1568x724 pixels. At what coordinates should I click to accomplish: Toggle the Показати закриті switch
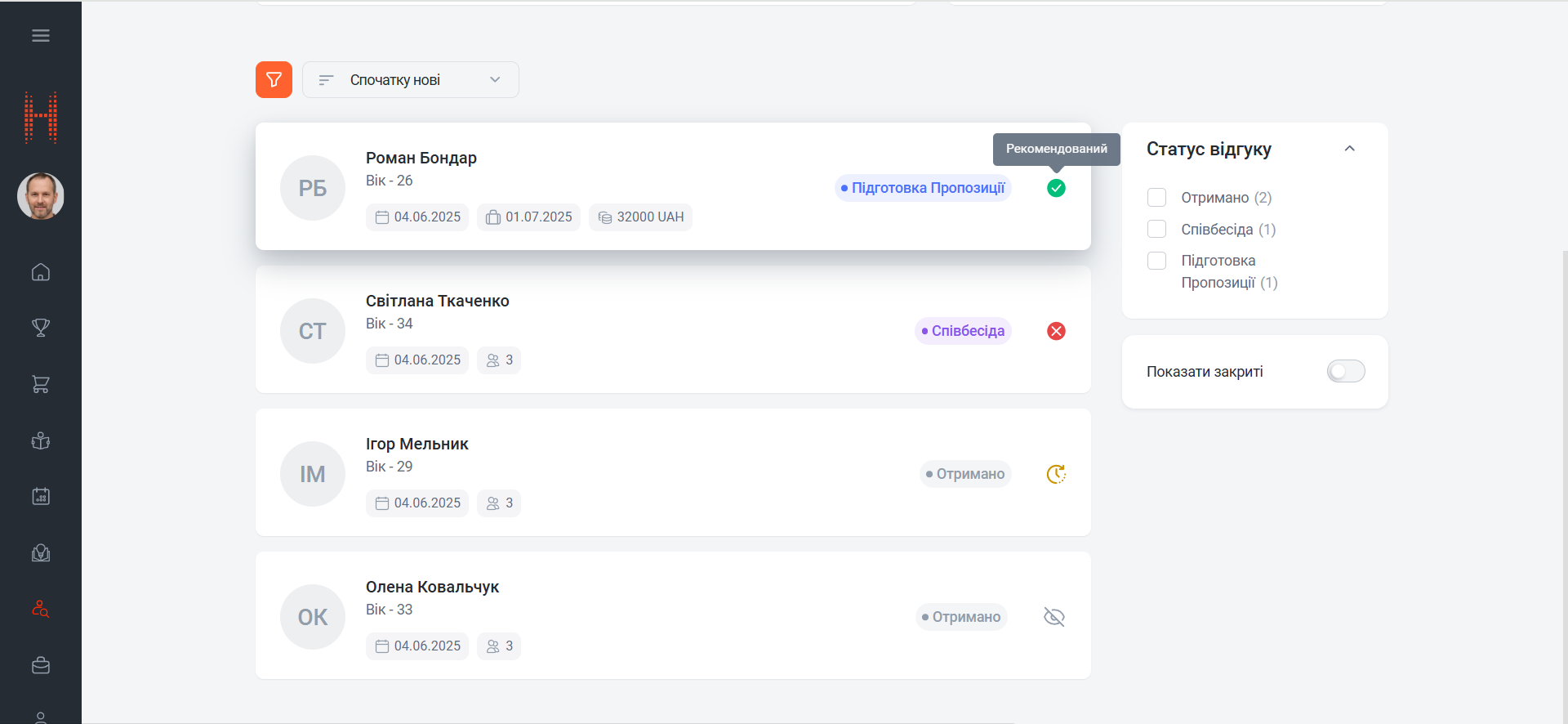click(1345, 372)
